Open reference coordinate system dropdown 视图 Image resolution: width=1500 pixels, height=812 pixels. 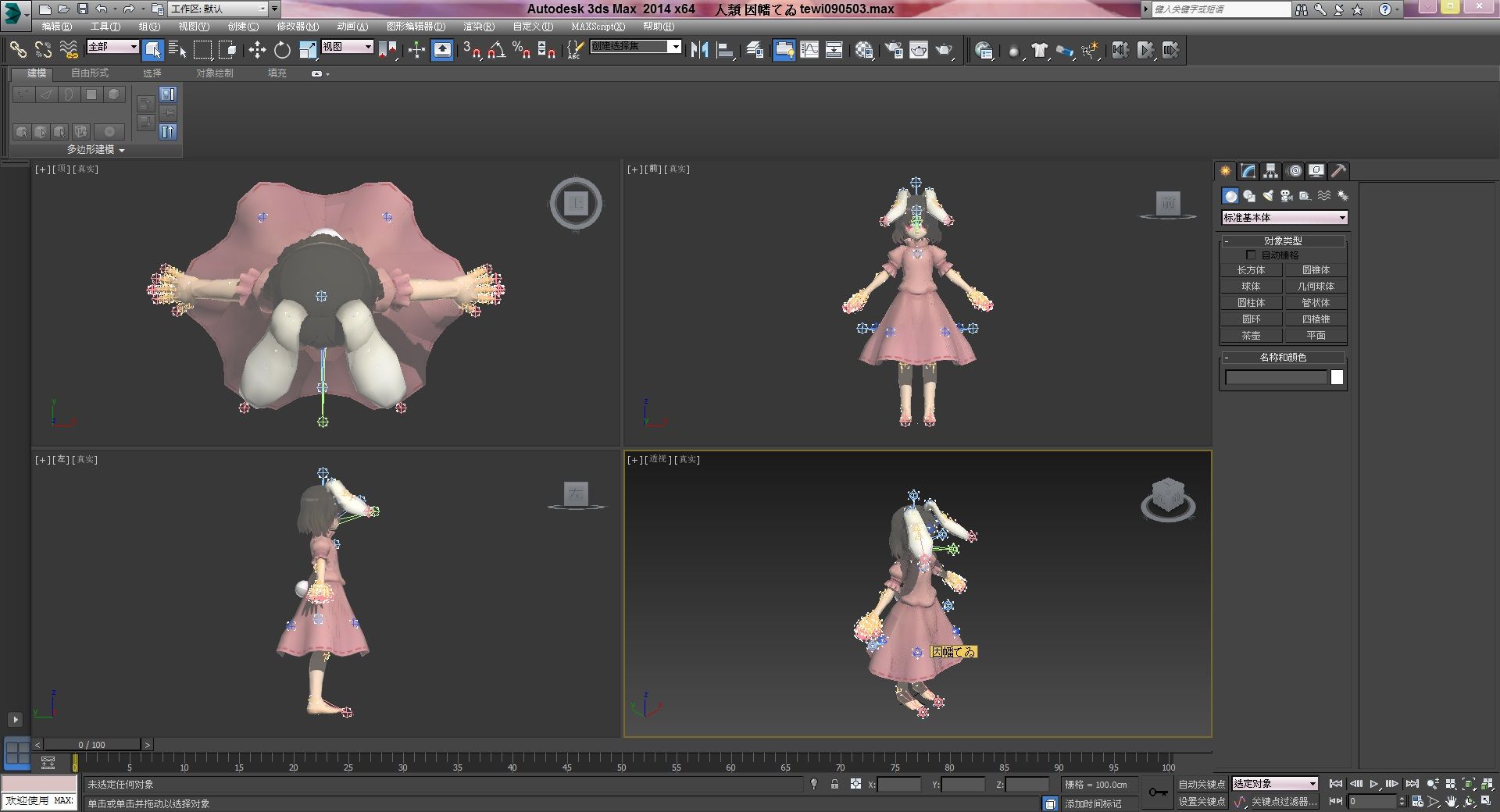coord(348,47)
